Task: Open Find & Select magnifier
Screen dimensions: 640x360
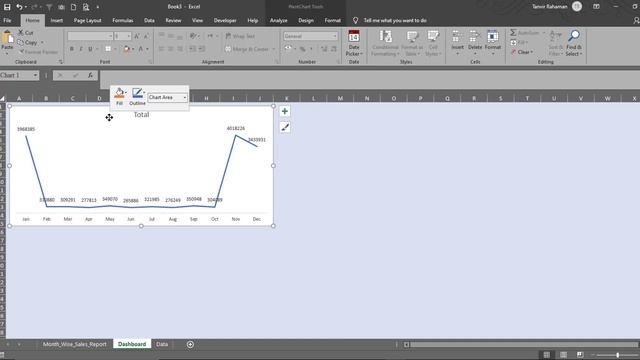Action: pos(573,42)
